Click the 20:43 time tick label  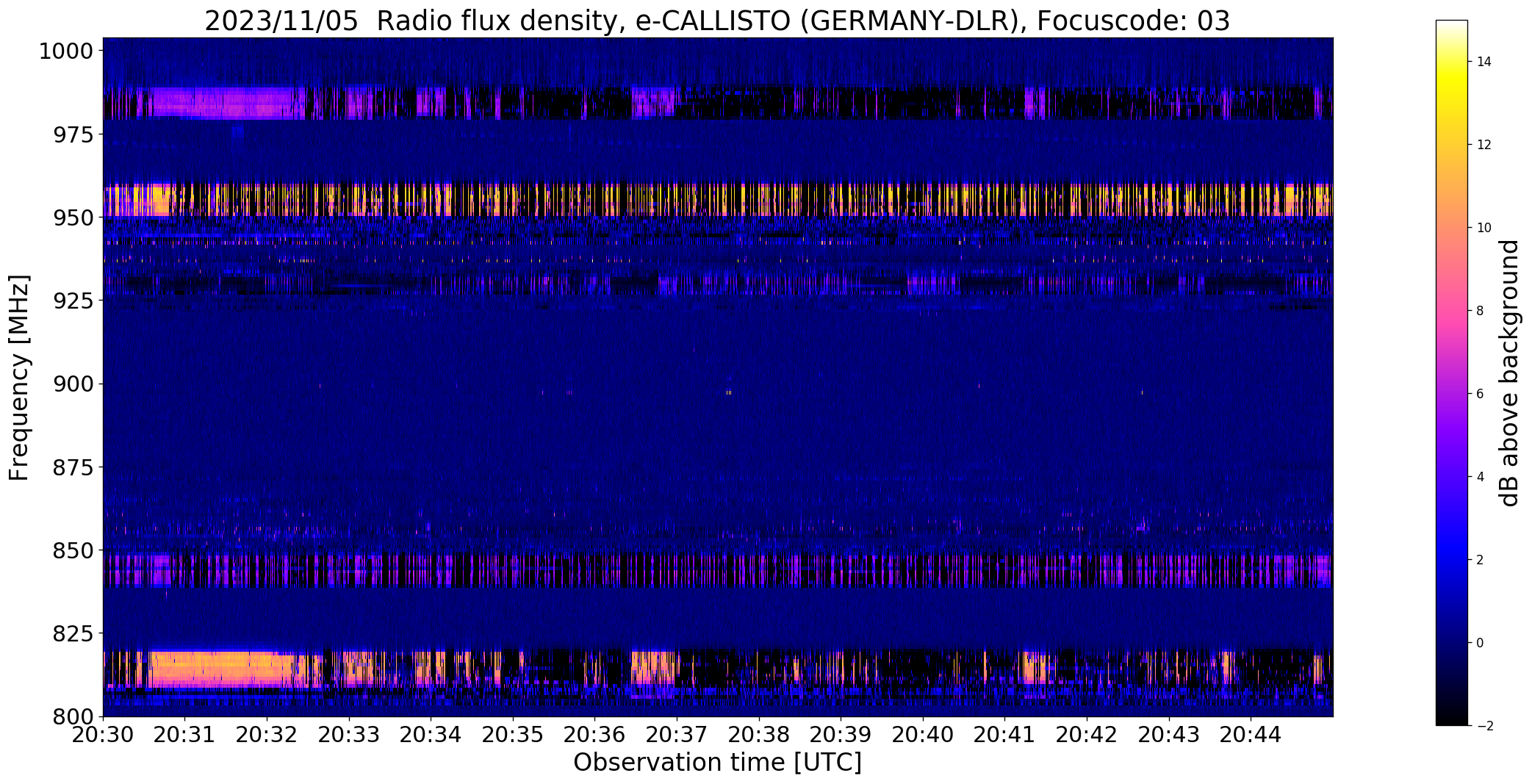(x=1169, y=734)
